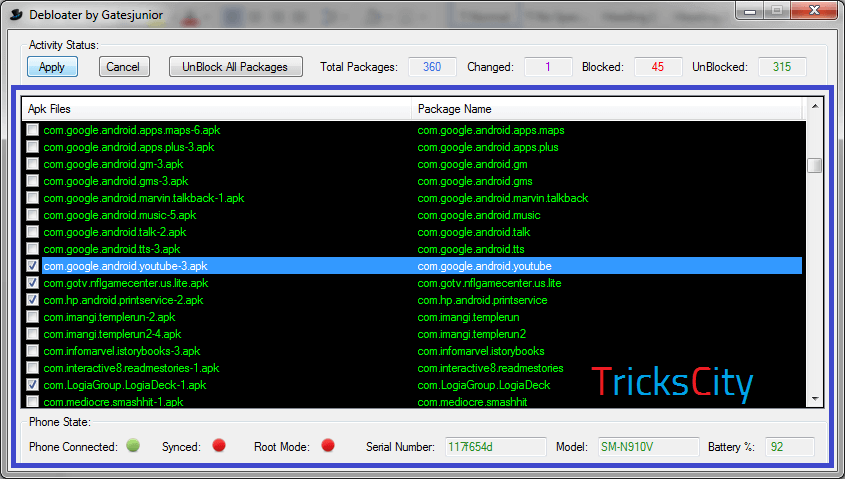The height and width of the screenshot is (479, 845).
Task: Click the UnBlocked count field showing 315
Action: [x=782, y=67]
